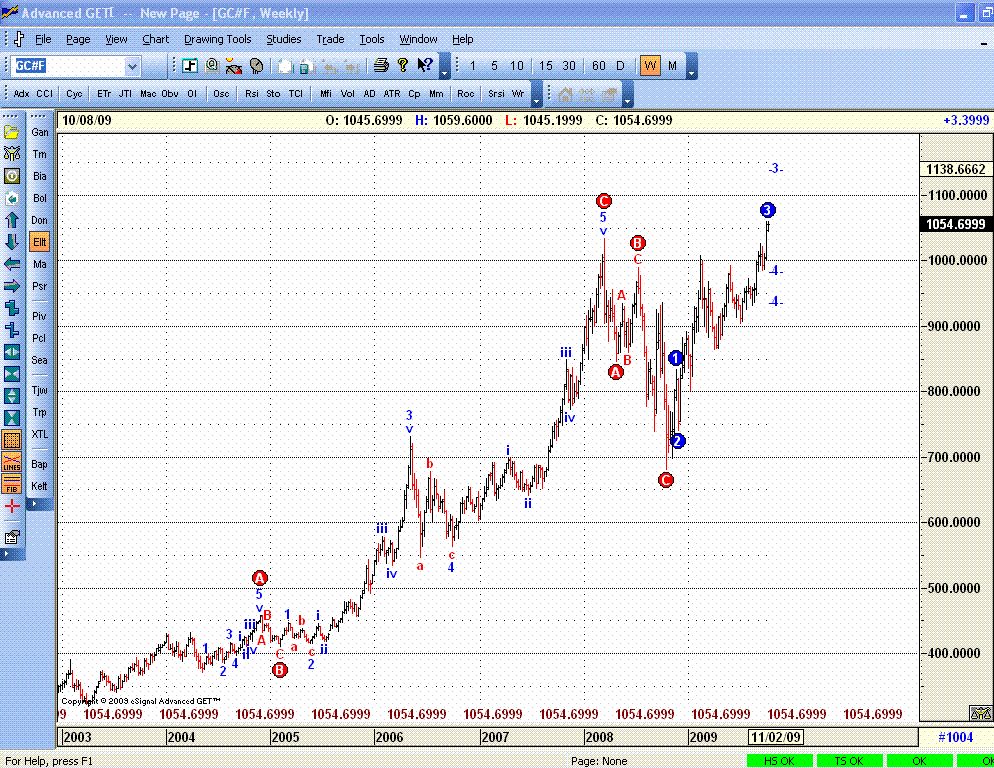Toggle the XTL study button
The height and width of the screenshot is (768, 994).
tap(39, 434)
